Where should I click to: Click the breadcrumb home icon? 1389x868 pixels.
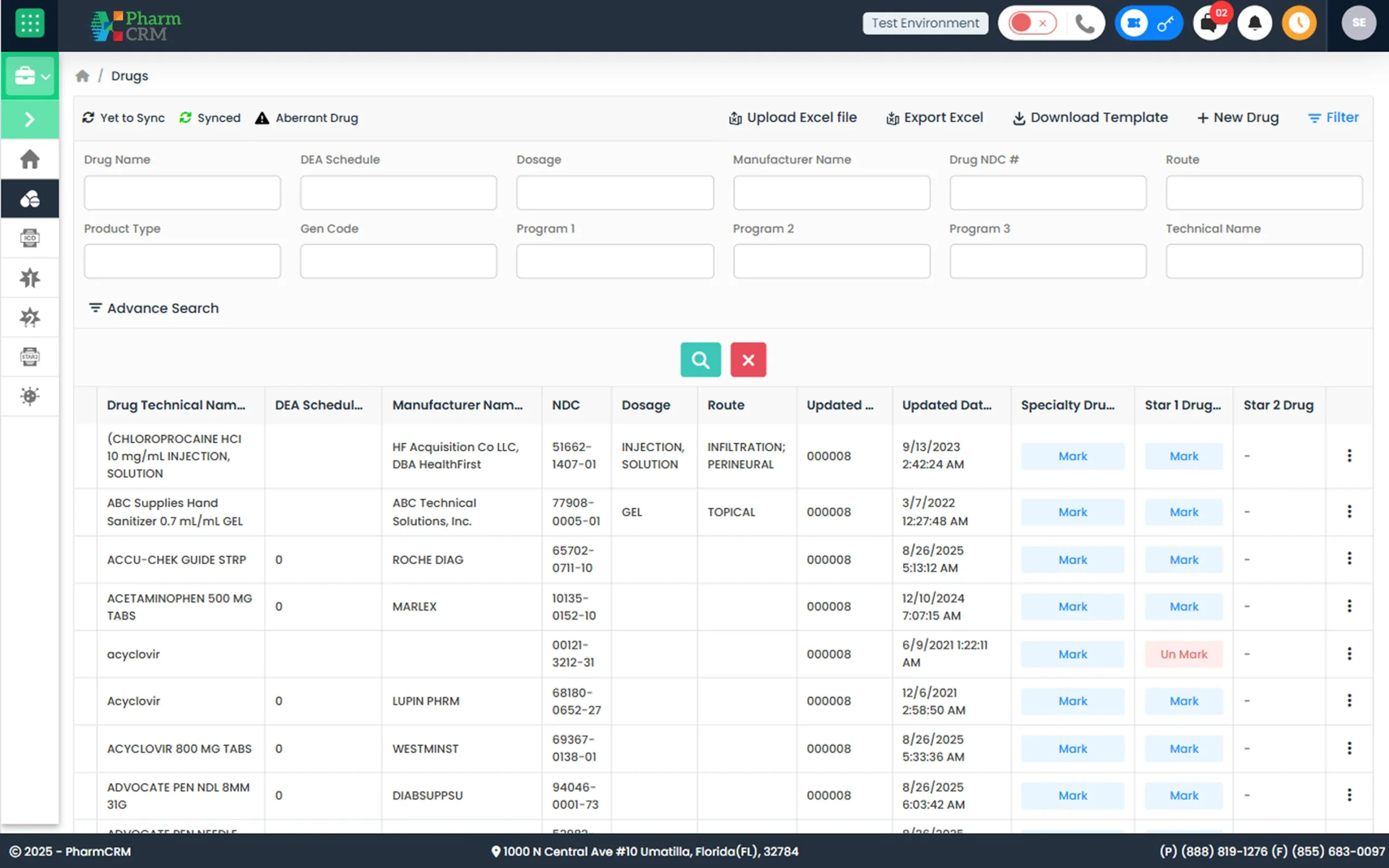[82, 76]
